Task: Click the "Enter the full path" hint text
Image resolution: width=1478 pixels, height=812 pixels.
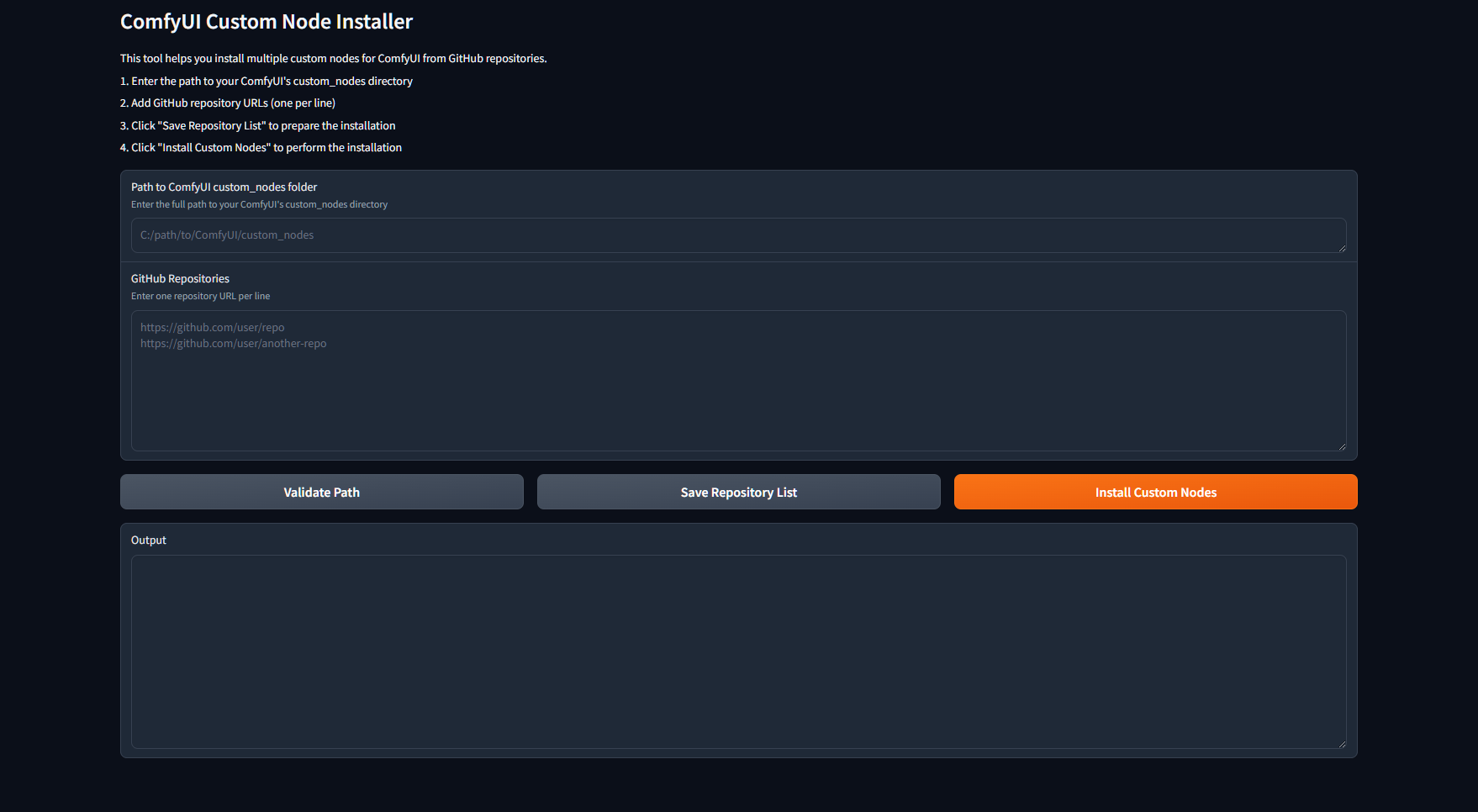Action: click(259, 204)
